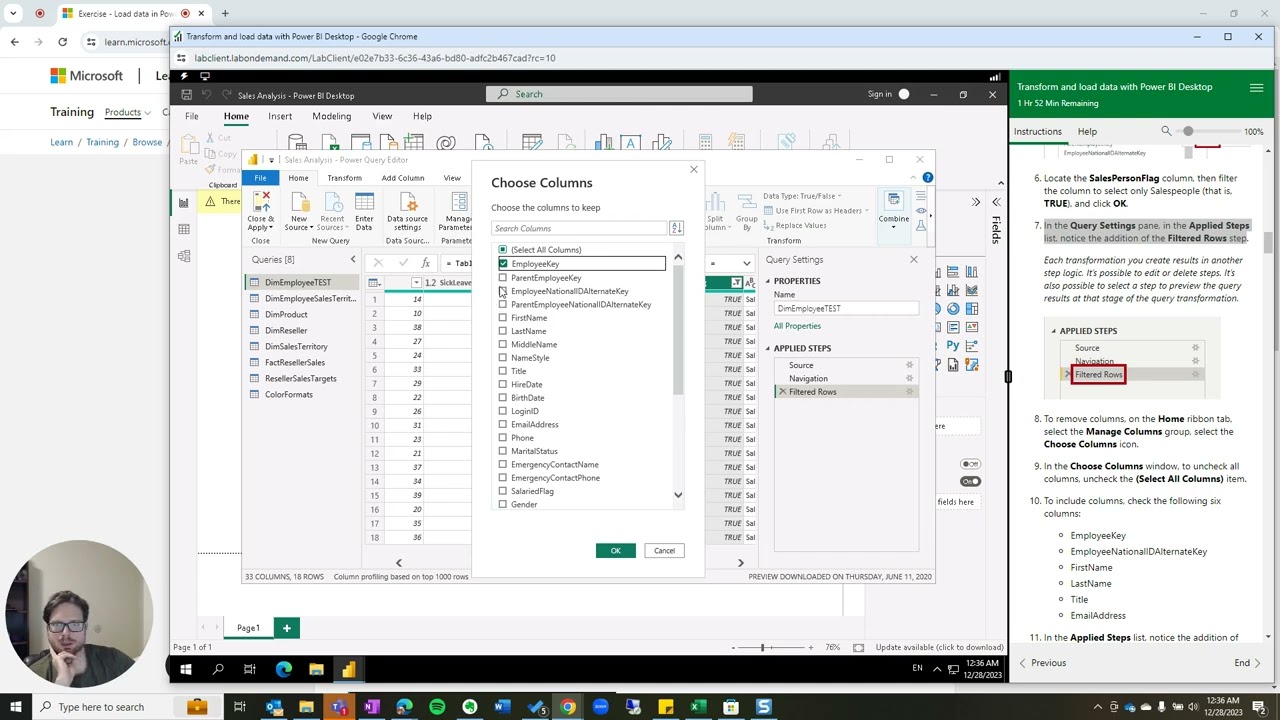Click gear icon next to Navigation step
The width and height of the screenshot is (1280, 720).
pyautogui.click(x=909, y=378)
